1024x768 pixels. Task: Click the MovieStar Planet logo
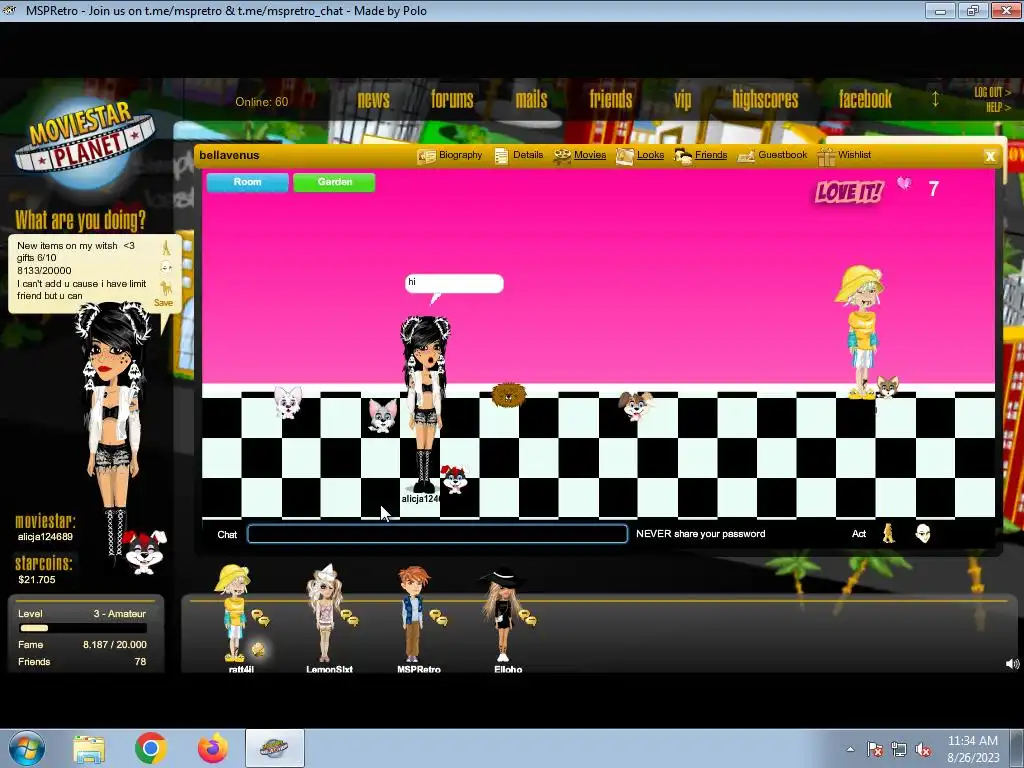[85, 144]
